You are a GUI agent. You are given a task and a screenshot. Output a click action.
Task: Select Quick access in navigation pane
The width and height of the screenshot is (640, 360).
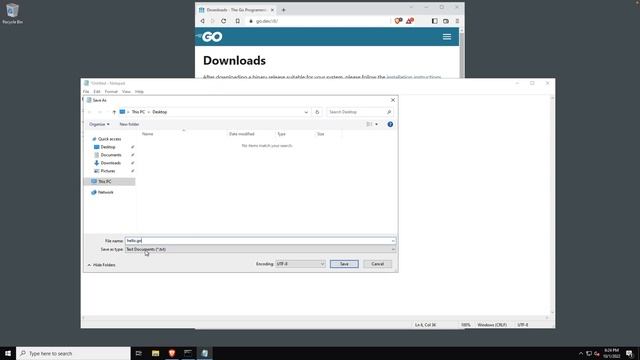[x=109, y=139]
